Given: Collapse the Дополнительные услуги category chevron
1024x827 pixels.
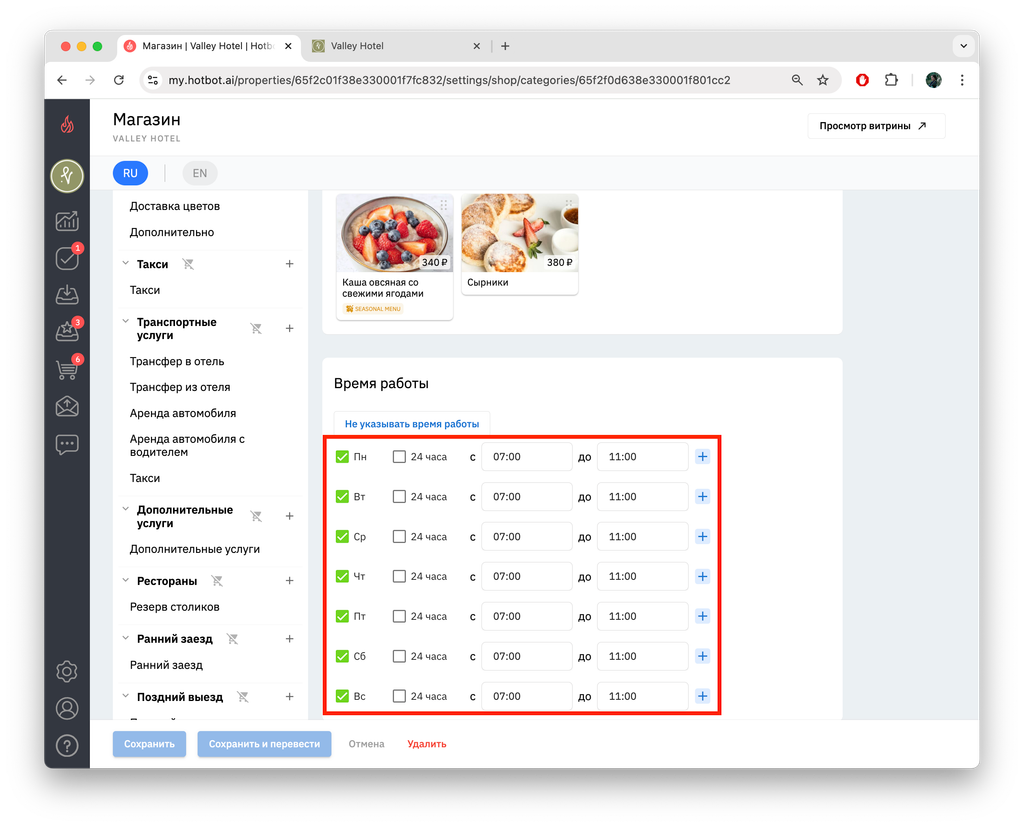Looking at the screenshot, I should [125, 509].
